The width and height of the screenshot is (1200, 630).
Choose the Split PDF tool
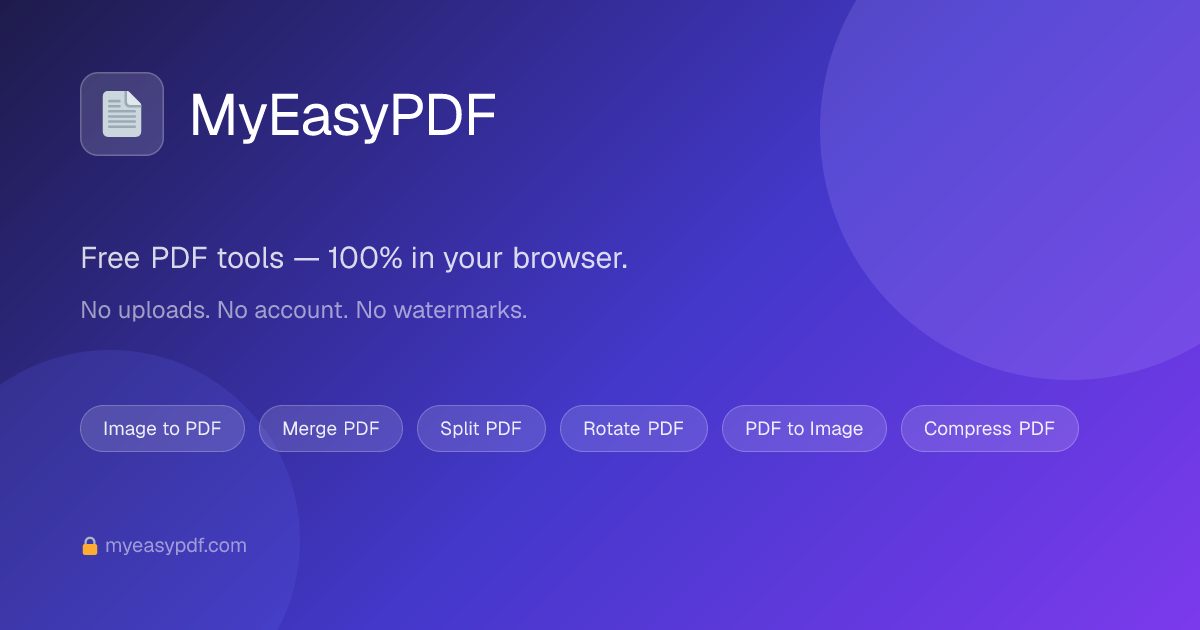(481, 428)
